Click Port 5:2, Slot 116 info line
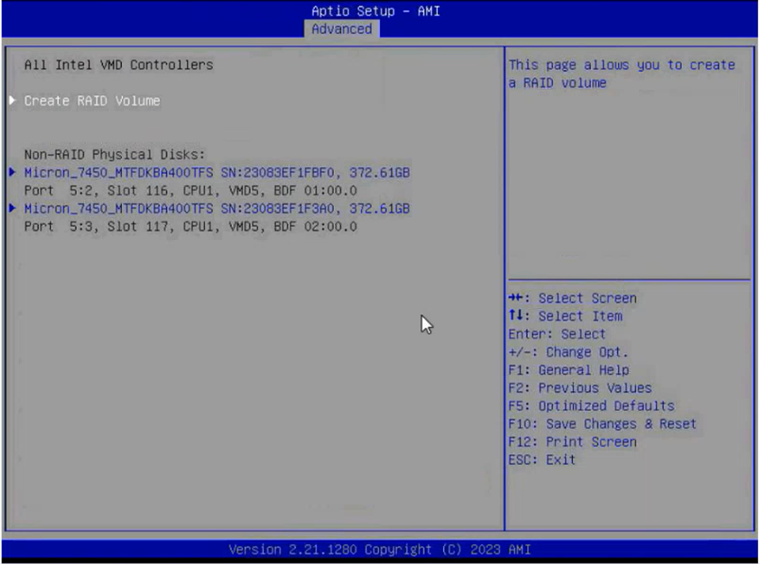The height and width of the screenshot is (564, 760). [190, 190]
